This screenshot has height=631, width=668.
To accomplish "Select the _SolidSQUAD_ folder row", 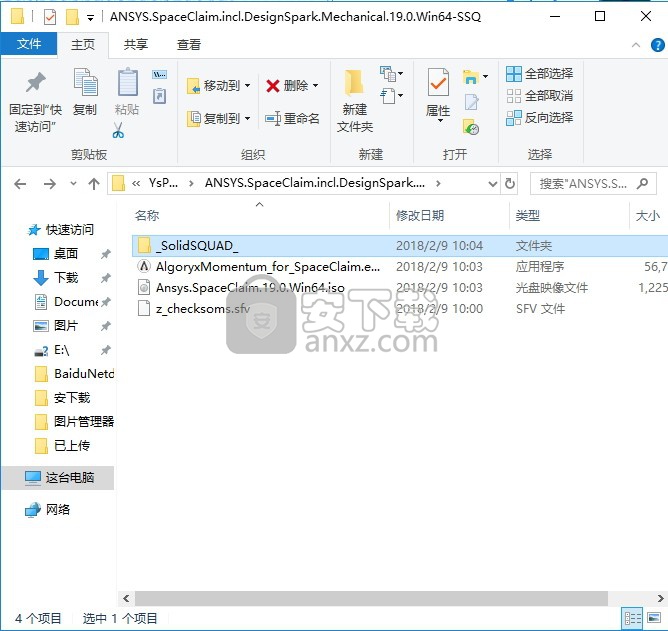I will [x=400, y=246].
